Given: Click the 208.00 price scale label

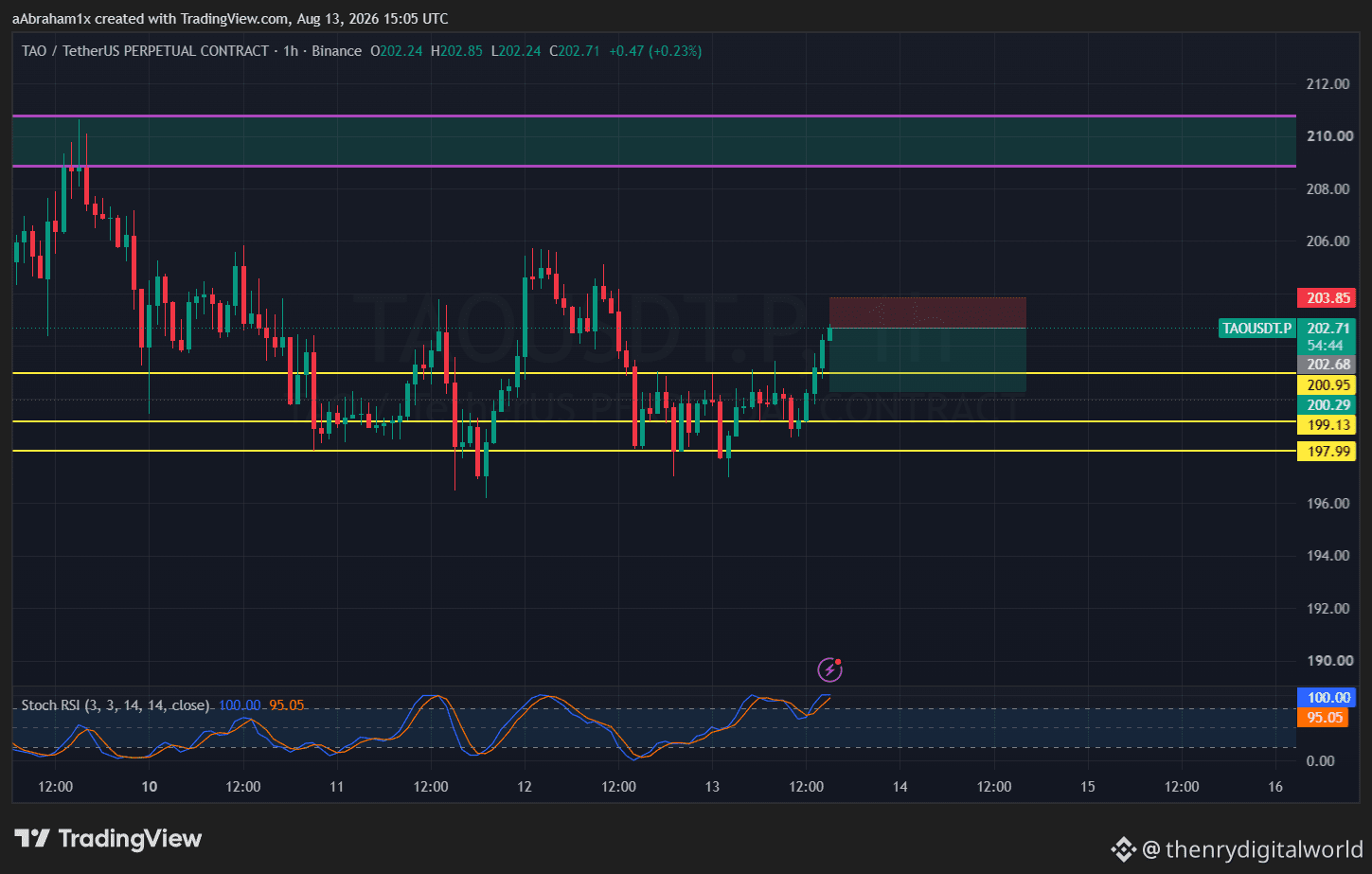Looking at the screenshot, I should [x=1327, y=189].
